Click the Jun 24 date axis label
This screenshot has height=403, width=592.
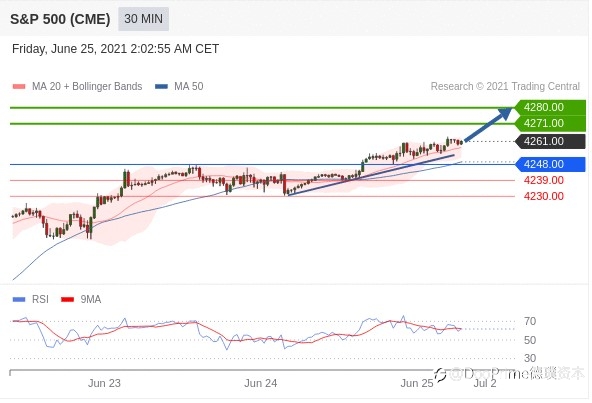coord(261,383)
